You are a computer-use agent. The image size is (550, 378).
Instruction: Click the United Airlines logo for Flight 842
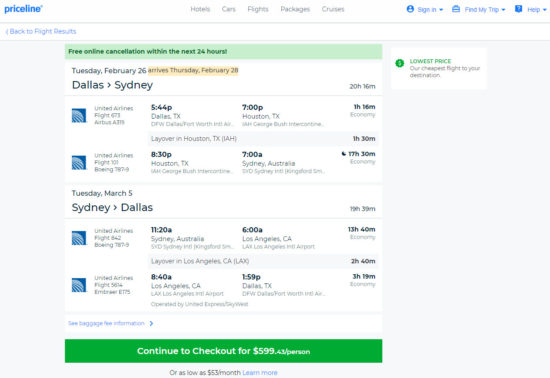[79, 238]
